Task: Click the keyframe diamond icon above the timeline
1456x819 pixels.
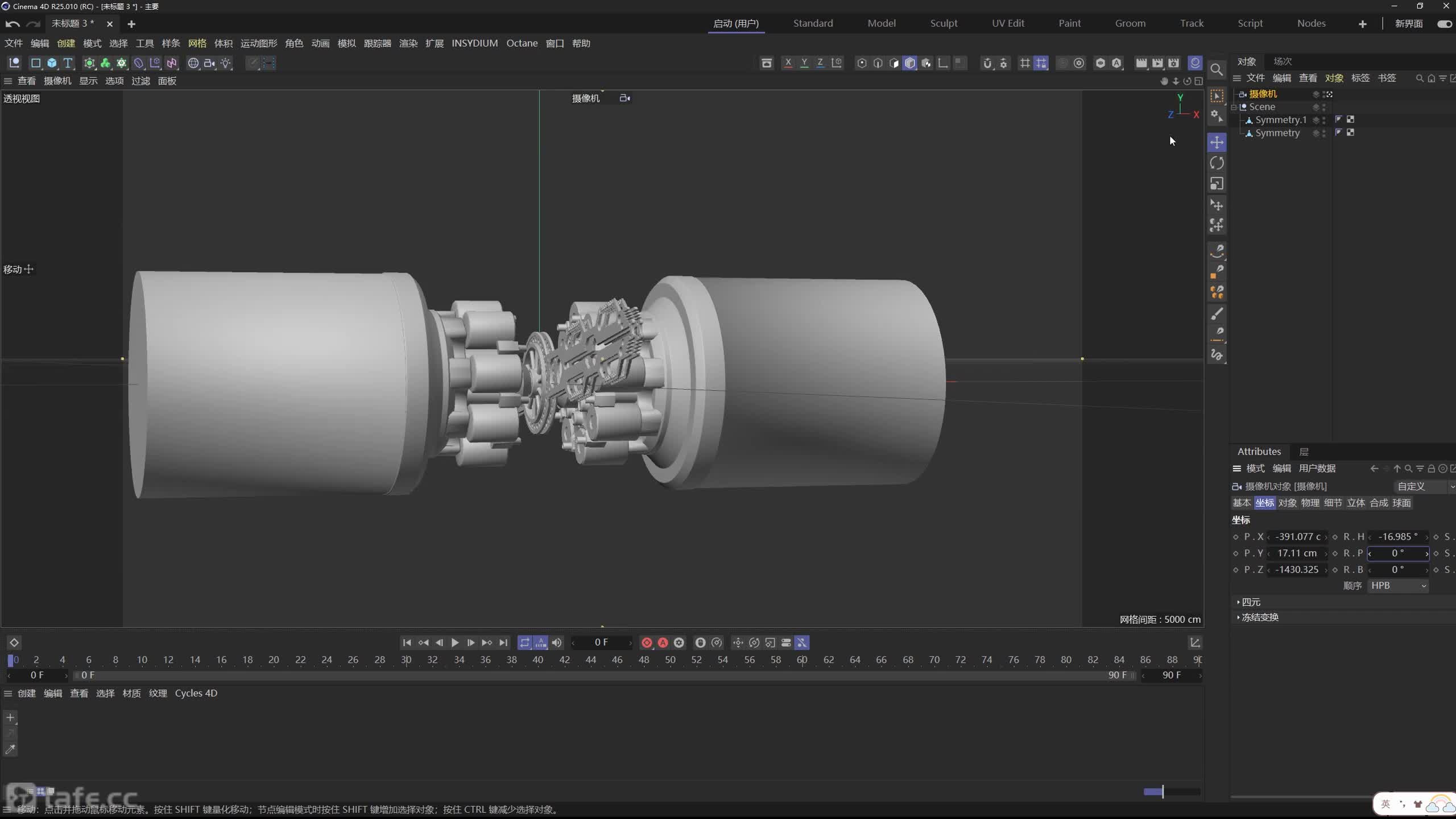Action: click(14, 643)
